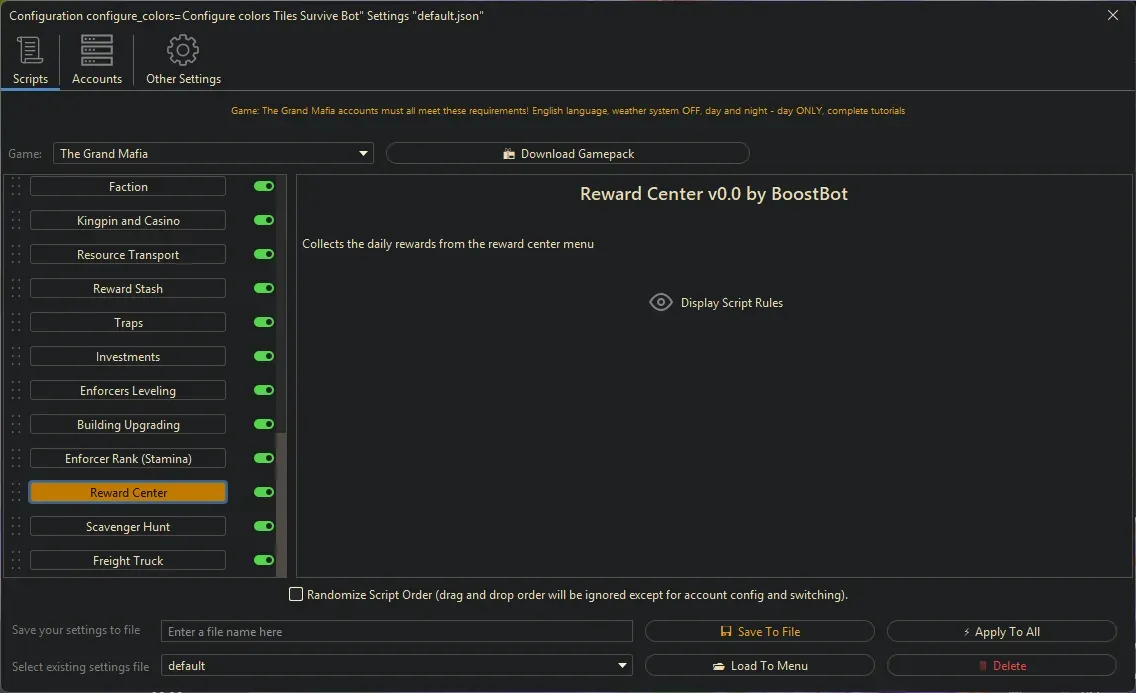The image size is (1136, 693).
Task: Click the Apply To All button
Action: (1001, 631)
